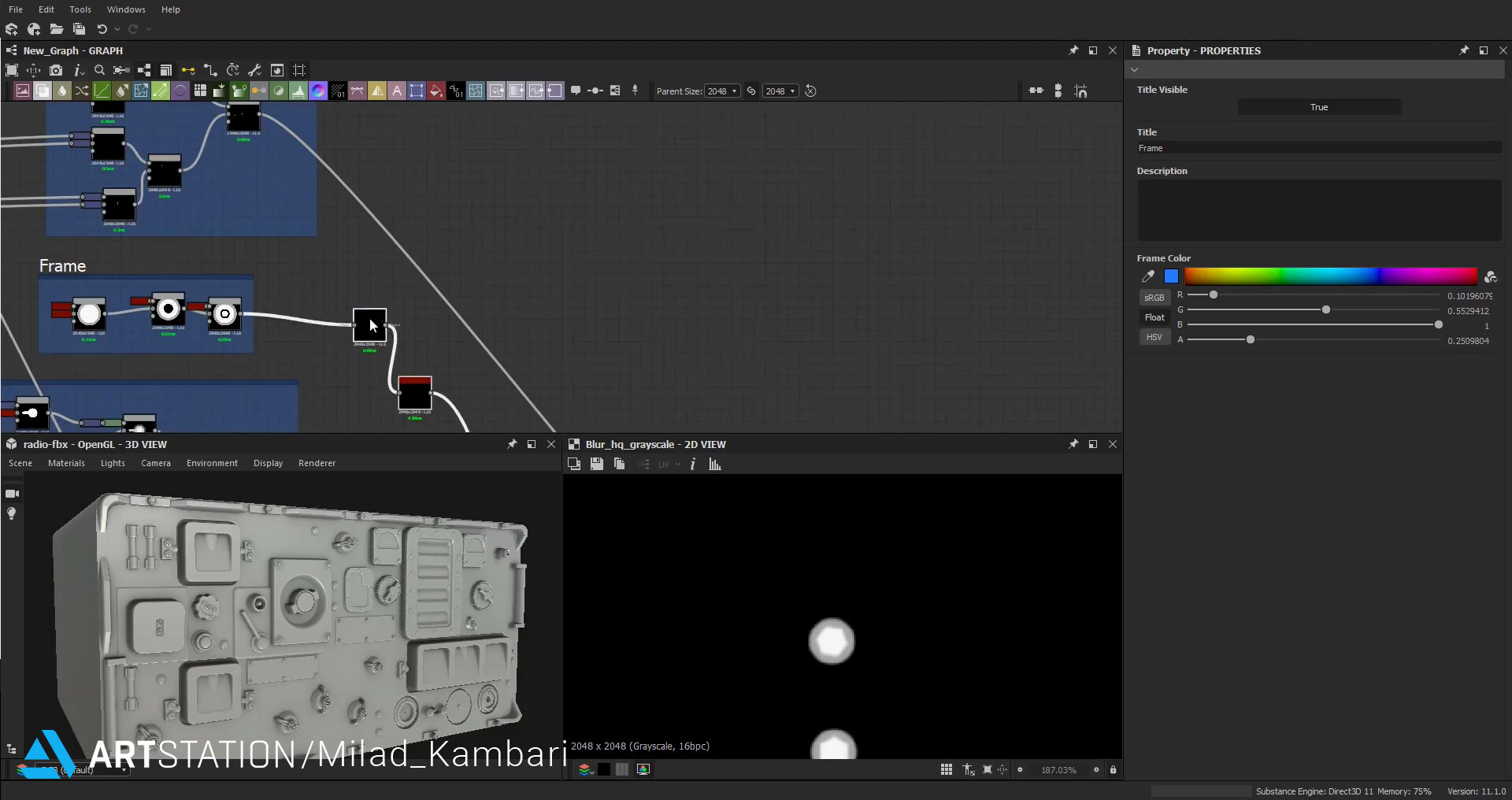Open the Parent Size dropdown
The width and height of the screenshot is (1512, 800).
tap(722, 91)
